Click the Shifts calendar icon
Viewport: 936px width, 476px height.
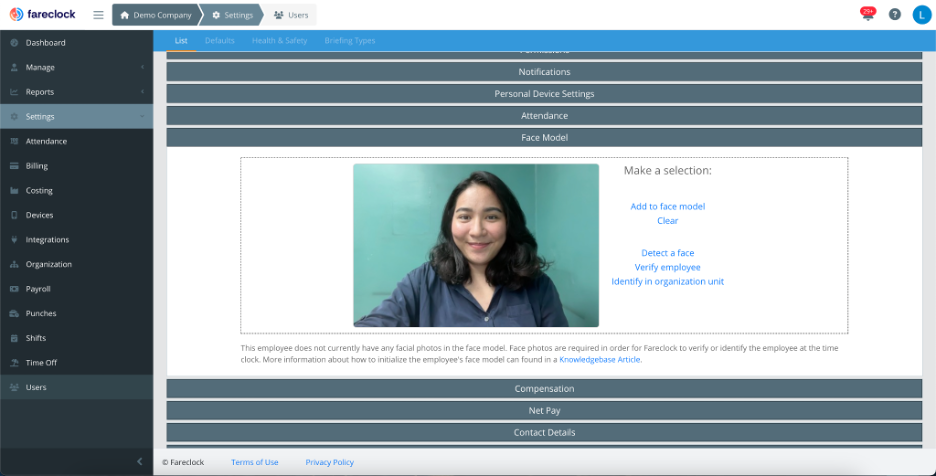pyautogui.click(x=14, y=338)
